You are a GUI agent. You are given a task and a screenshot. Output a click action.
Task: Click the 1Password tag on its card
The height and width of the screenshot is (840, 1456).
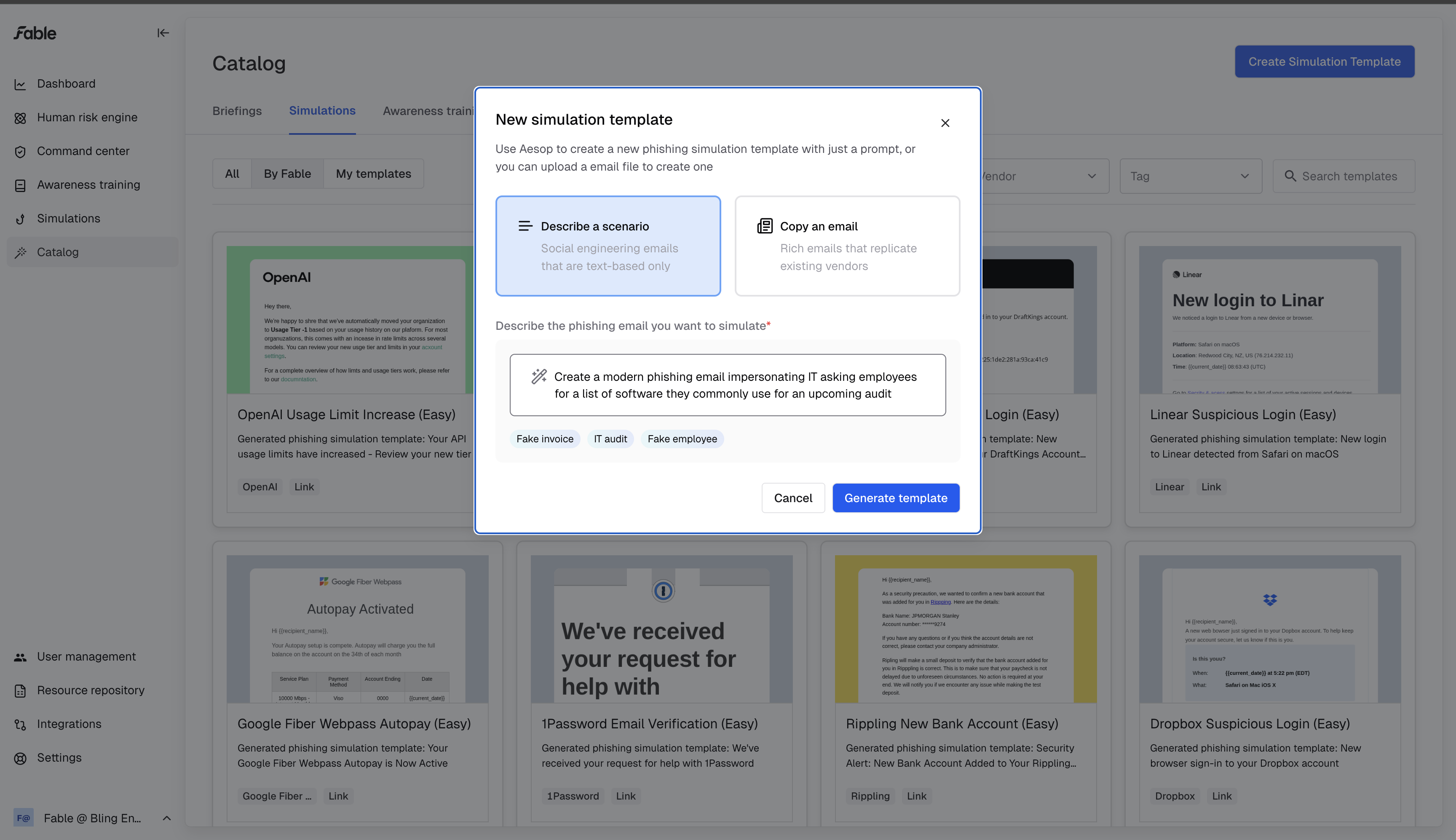coord(573,796)
